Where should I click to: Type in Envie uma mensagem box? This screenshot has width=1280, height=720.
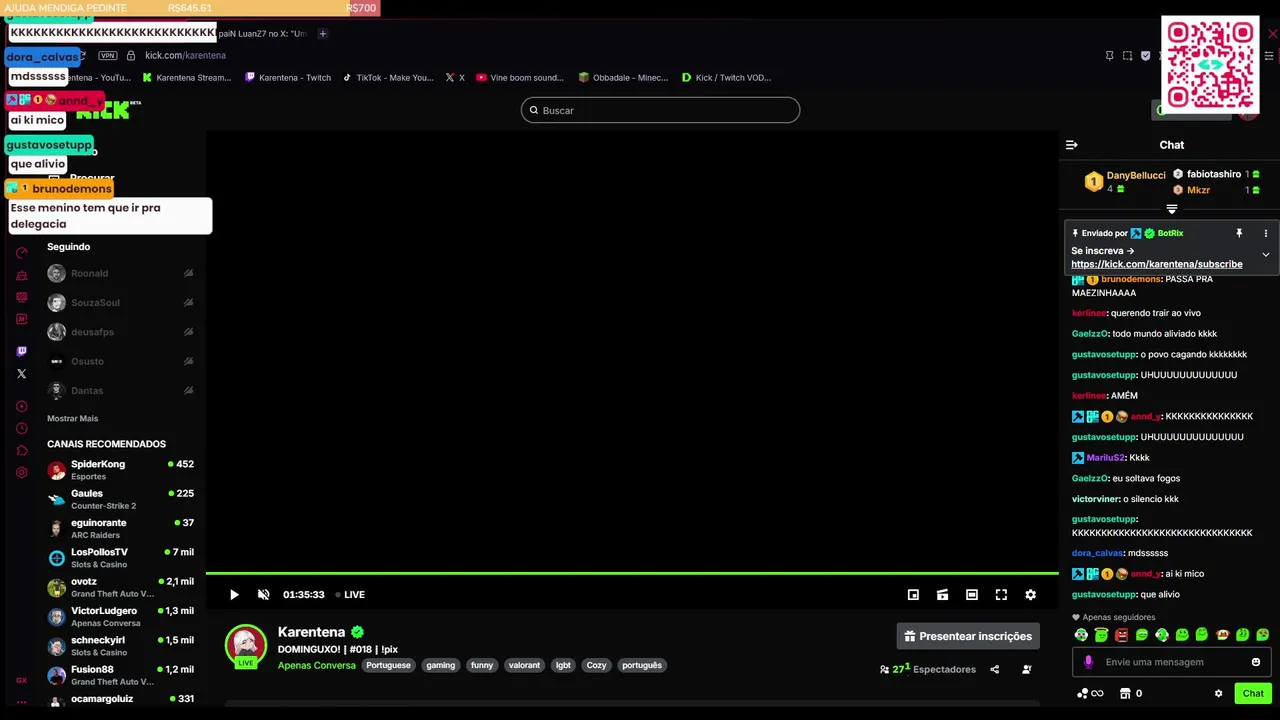coord(1170,662)
